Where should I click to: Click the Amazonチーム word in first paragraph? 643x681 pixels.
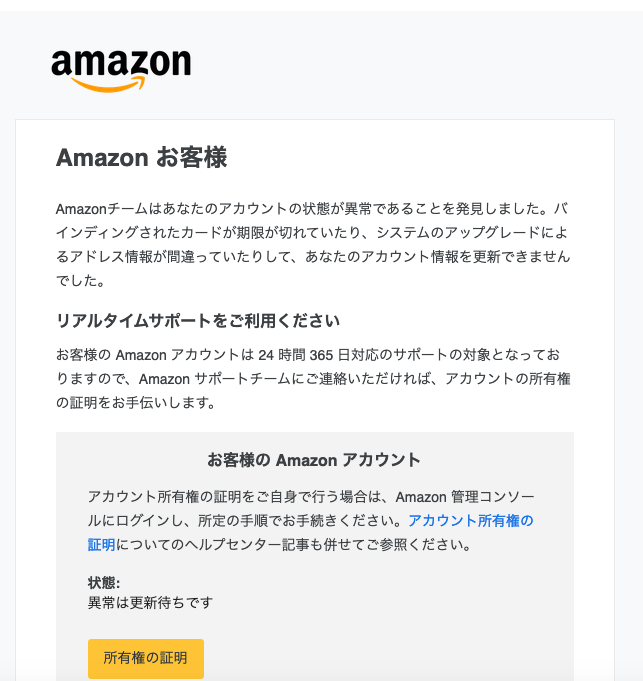[x=102, y=209]
